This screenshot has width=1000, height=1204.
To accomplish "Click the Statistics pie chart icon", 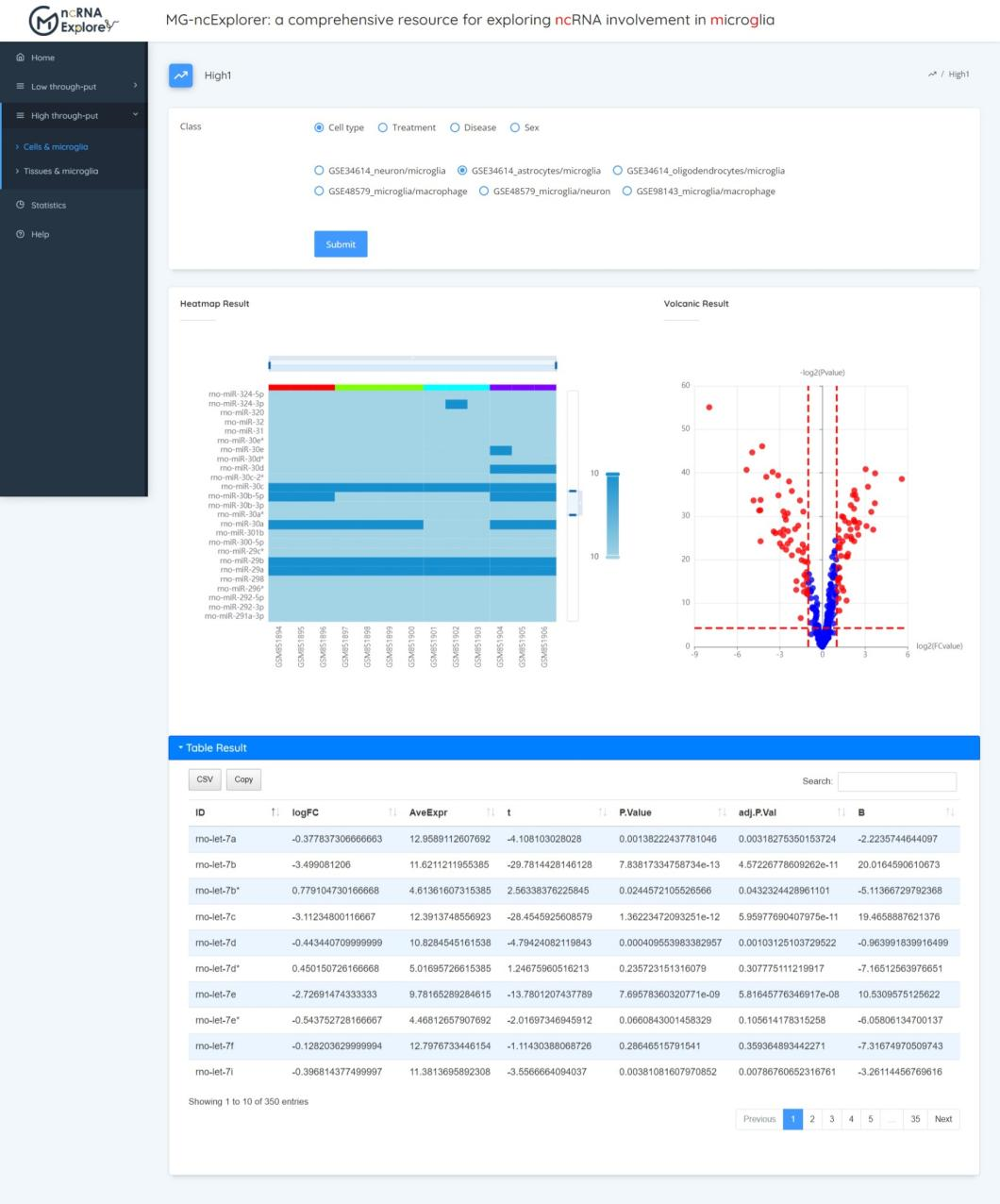I will [x=20, y=205].
